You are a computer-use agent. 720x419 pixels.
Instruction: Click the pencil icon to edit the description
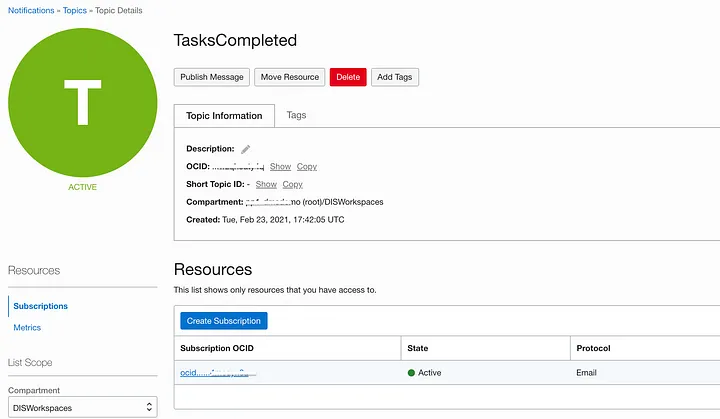(246, 149)
